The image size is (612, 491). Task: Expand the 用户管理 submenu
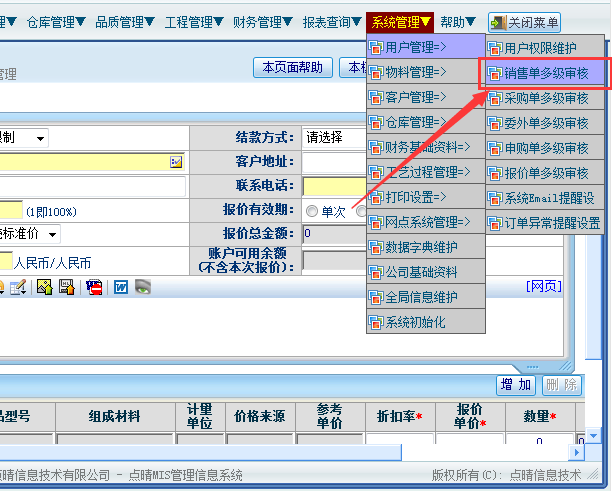pyautogui.click(x=425, y=46)
